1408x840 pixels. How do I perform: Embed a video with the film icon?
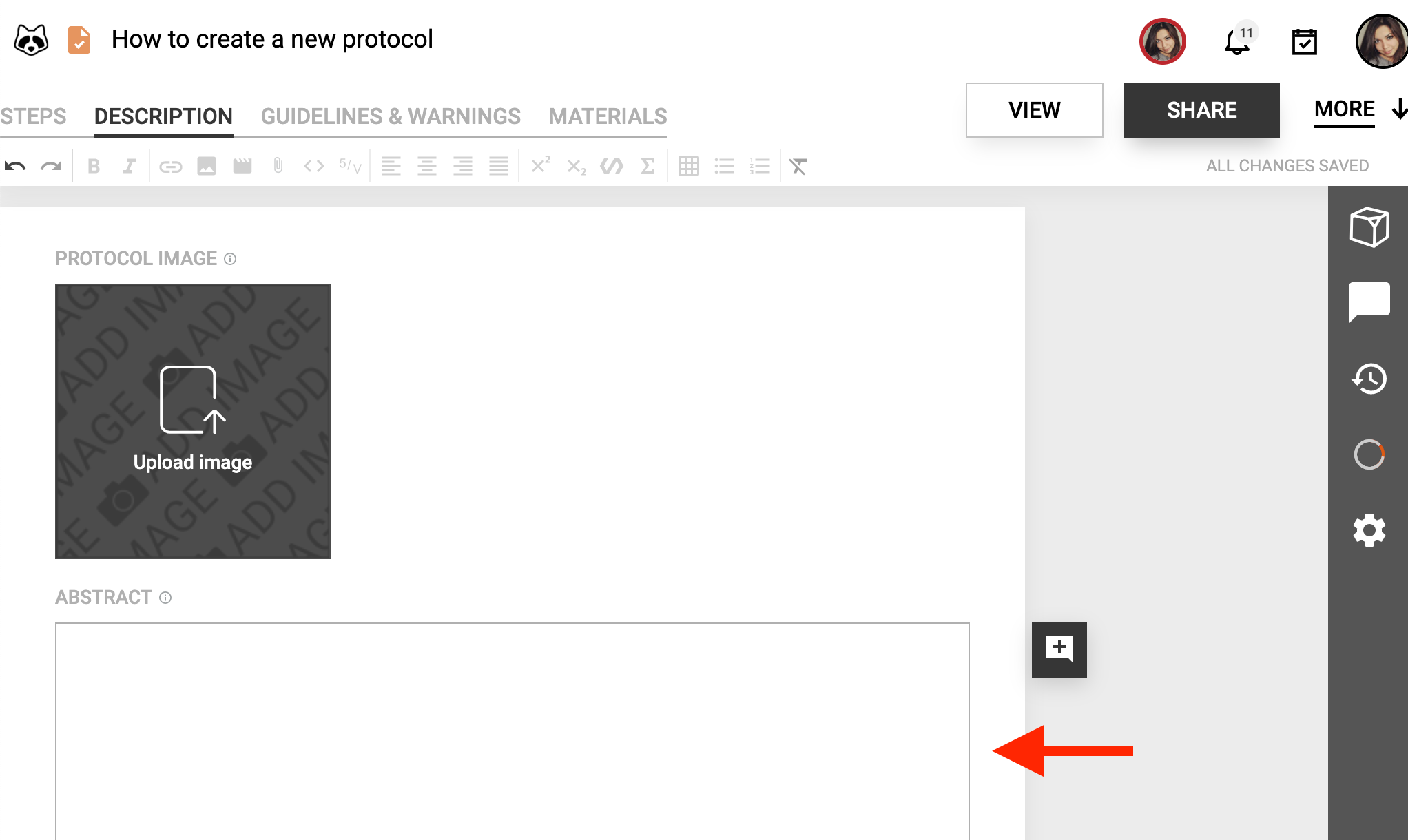242,165
